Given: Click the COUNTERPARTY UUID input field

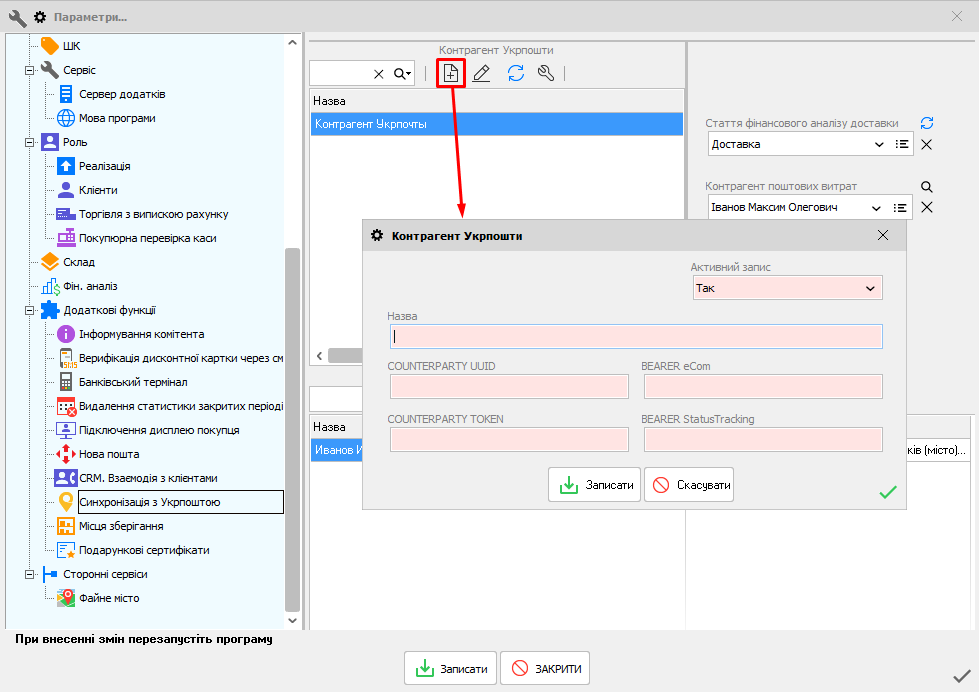Looking at the screenshot, I should [x=509, y=387].
